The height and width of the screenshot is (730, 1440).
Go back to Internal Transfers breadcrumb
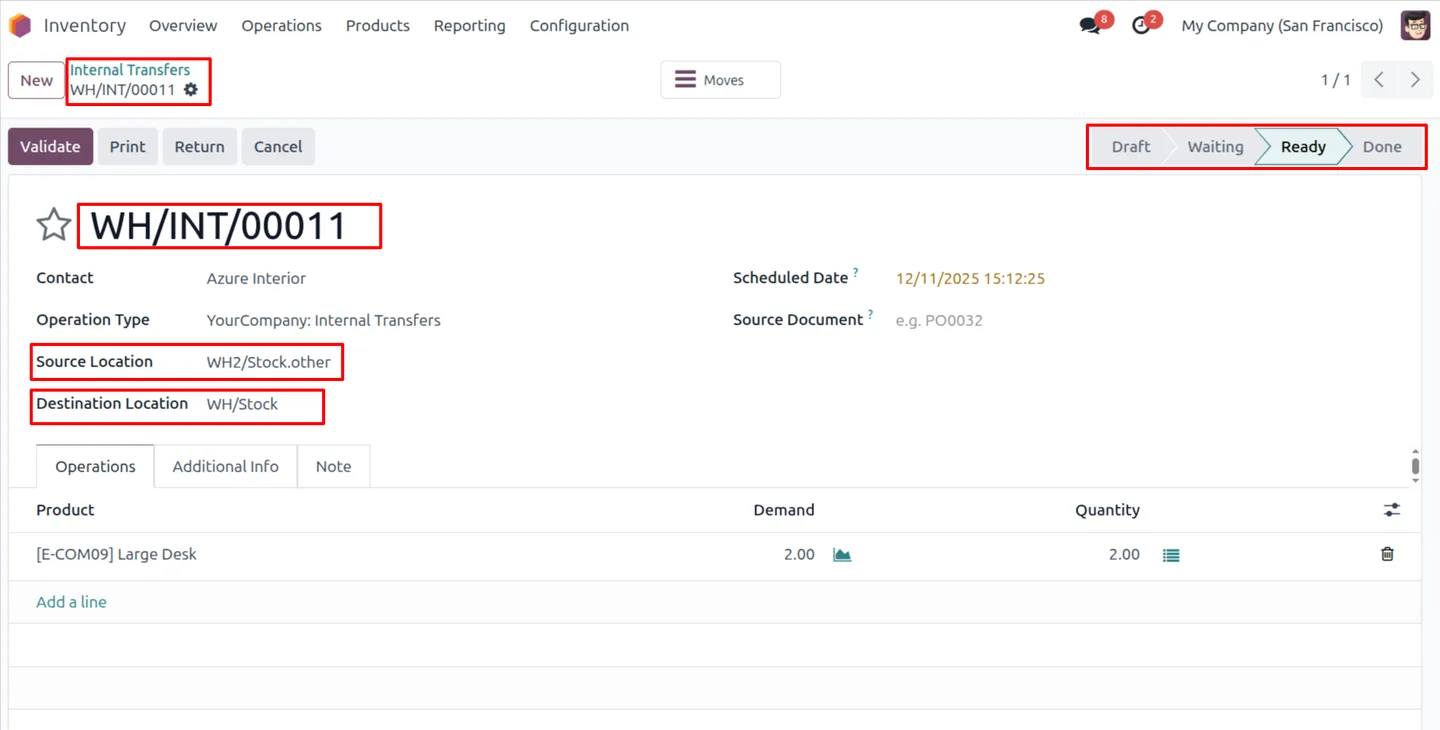pos(130,70)
